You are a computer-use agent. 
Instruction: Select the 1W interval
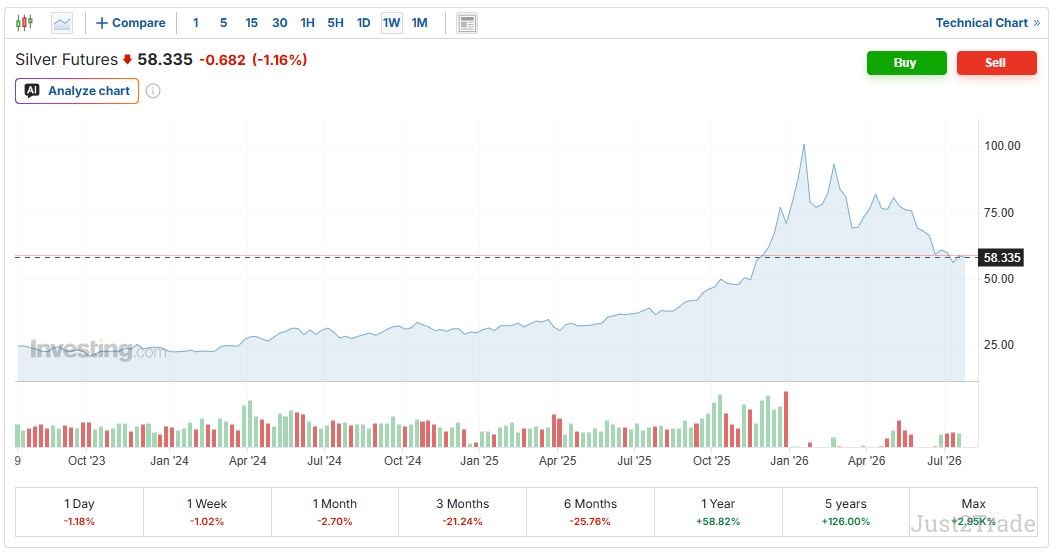point(392,23)
